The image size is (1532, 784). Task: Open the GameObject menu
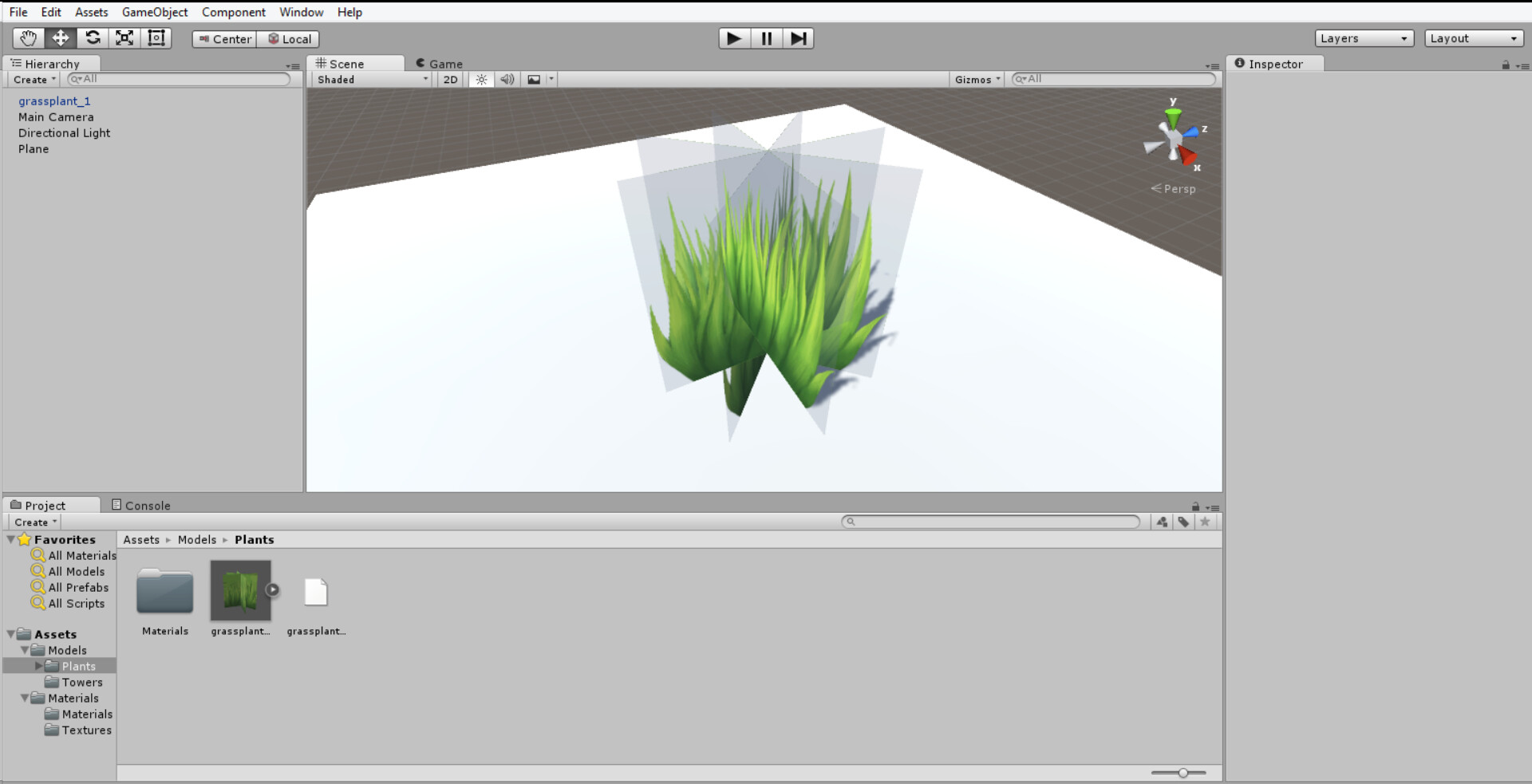pos(155,12)
